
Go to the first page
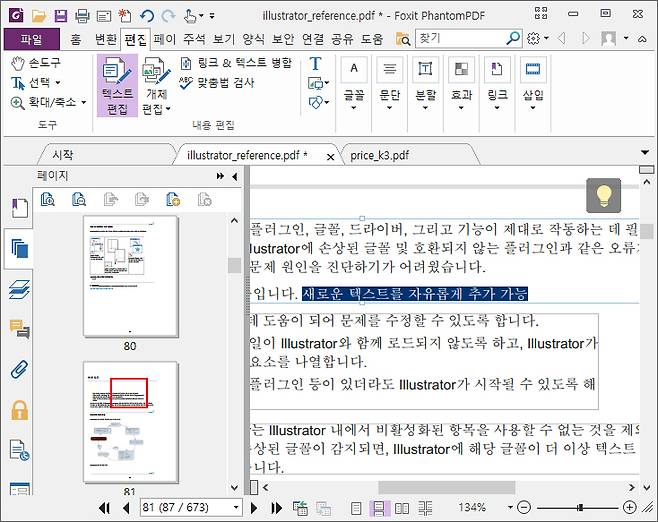pyautogui.click(x=104, y=508)
